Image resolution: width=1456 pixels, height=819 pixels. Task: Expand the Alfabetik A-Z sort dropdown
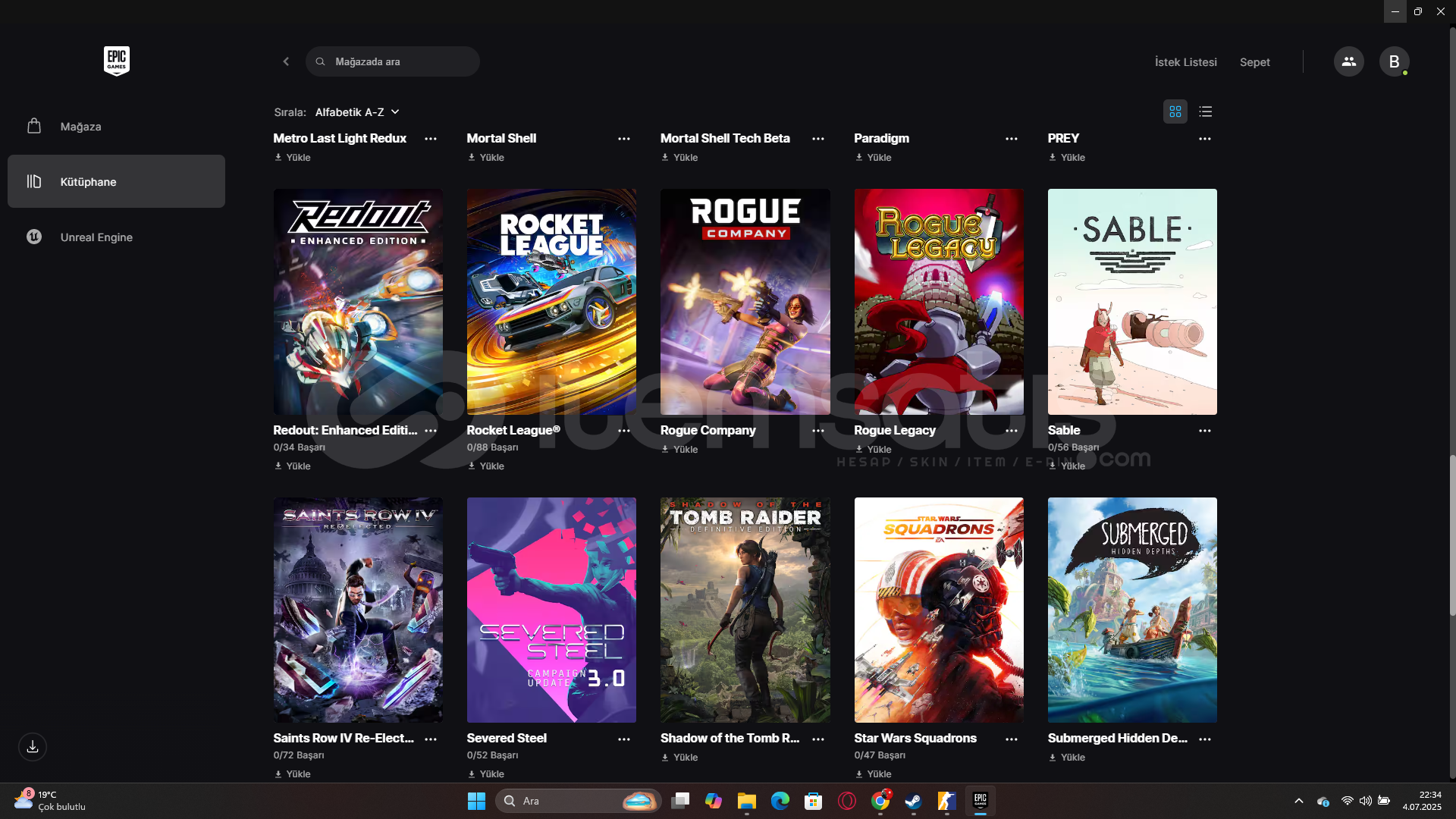(356, 112)
